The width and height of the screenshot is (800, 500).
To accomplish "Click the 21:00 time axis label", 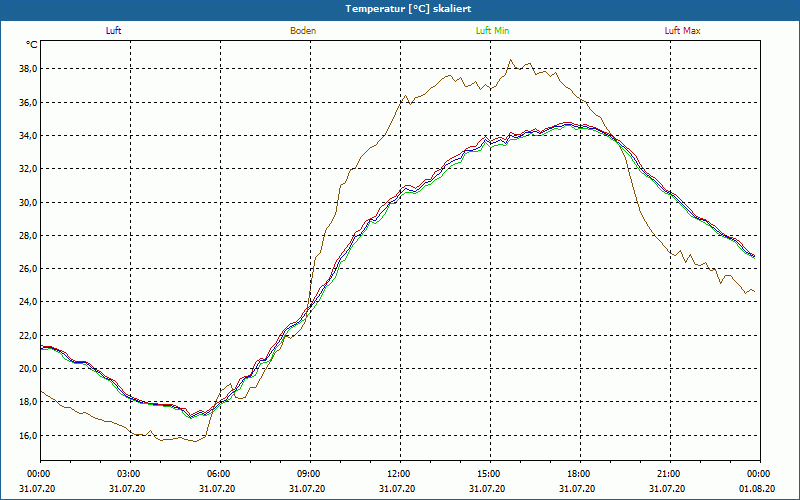I will [x=670, y=474].
